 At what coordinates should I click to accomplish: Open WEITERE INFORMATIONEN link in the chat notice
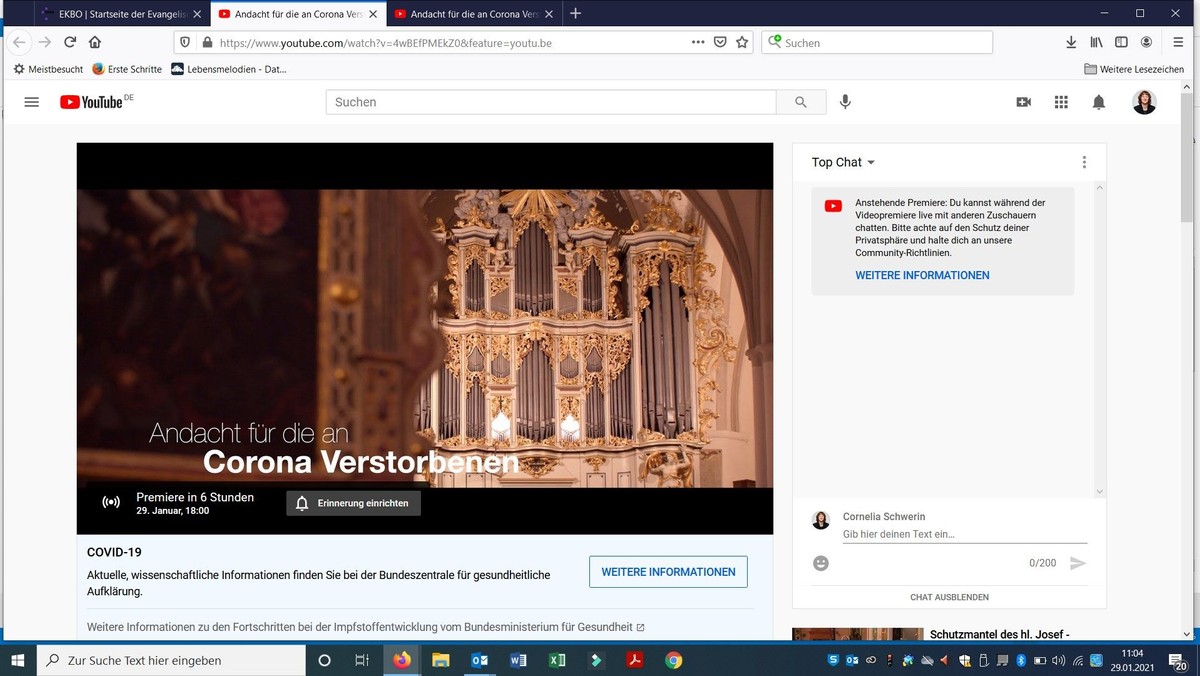(922, 275)
